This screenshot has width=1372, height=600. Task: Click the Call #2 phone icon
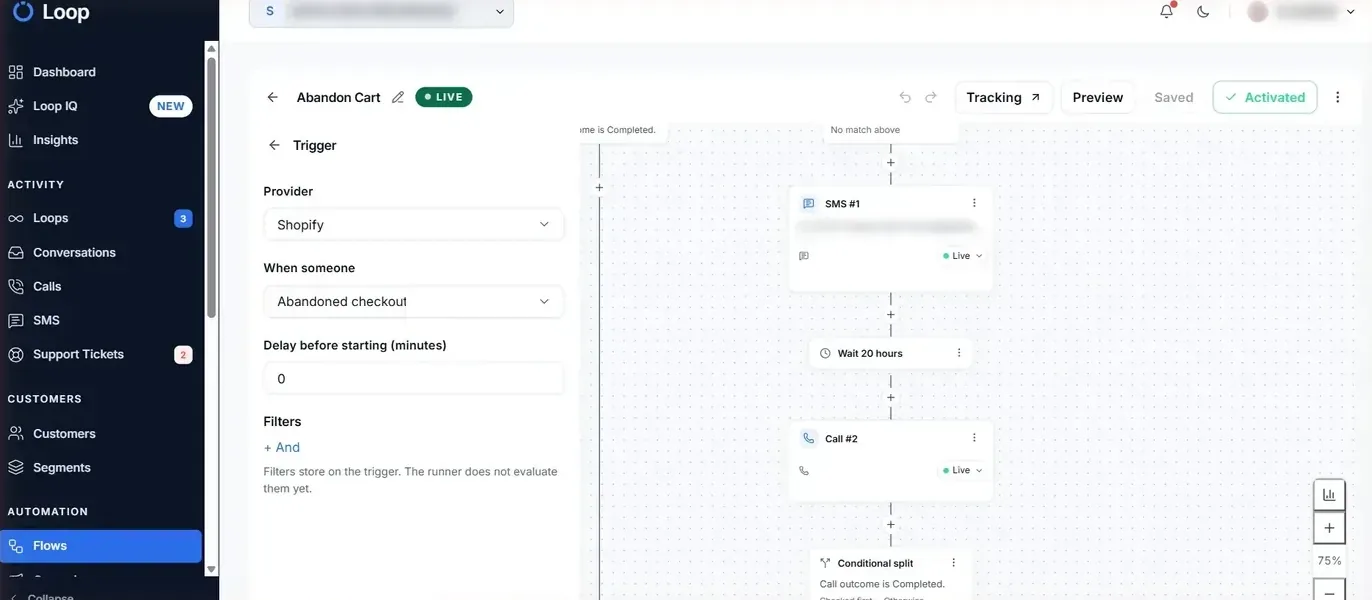[809, 438]
